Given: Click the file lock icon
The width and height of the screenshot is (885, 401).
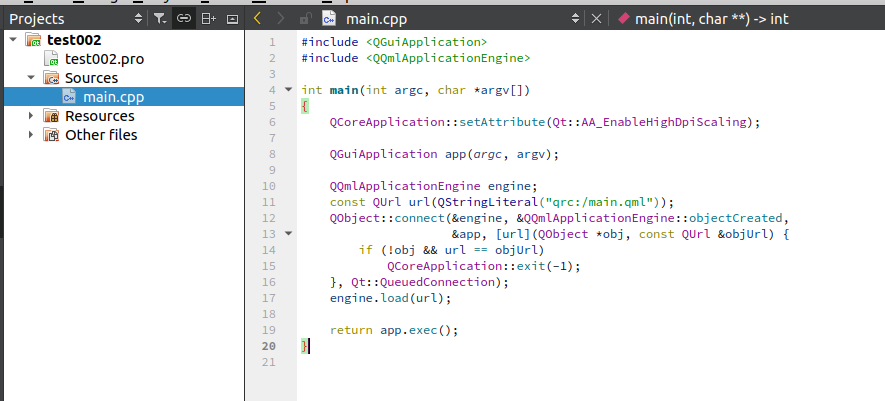Looking at the screenshot, I should tap(305, 19).
